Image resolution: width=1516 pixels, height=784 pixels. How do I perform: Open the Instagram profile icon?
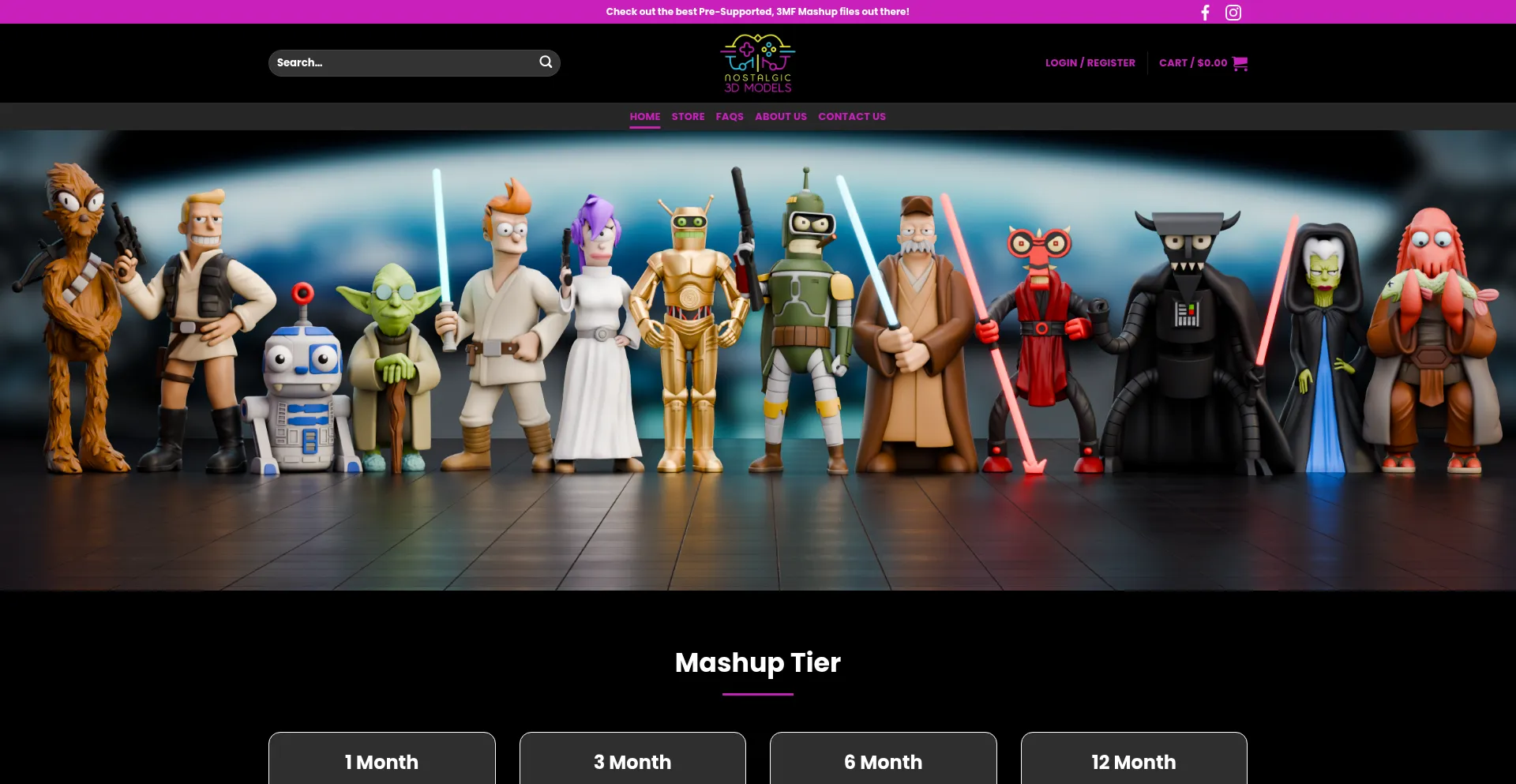(1233, 12)
